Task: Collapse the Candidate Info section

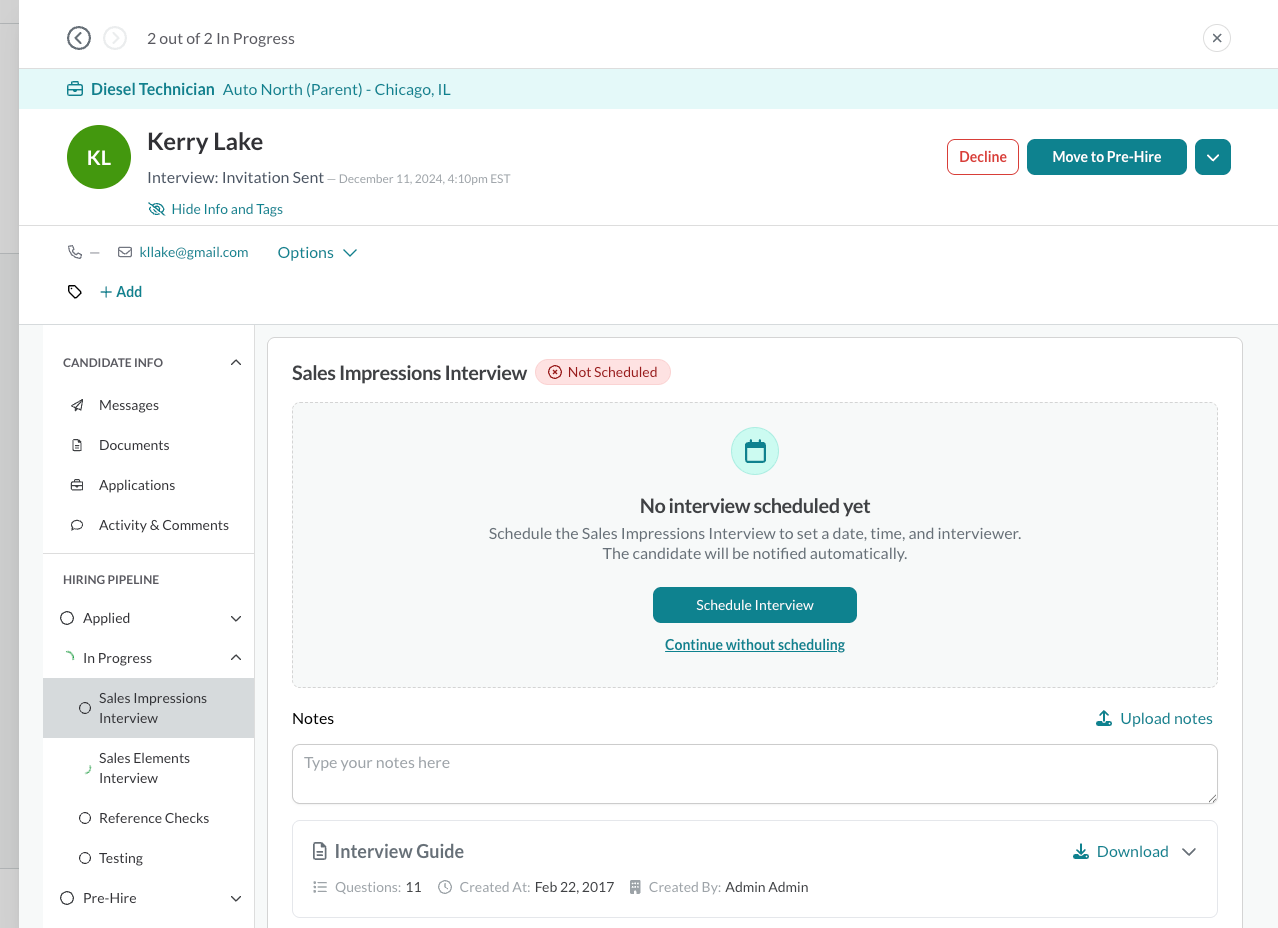Action: [236, 362]
